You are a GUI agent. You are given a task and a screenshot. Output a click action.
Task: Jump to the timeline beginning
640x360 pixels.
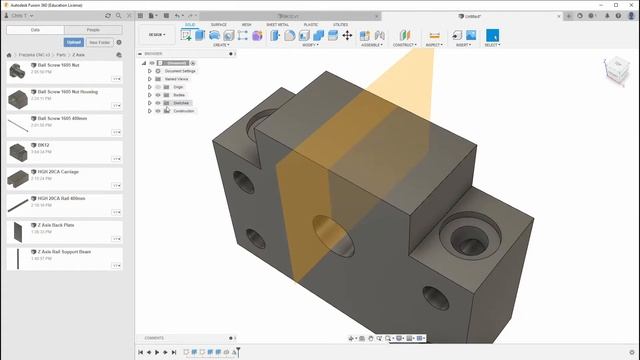[x=140, y=352]
